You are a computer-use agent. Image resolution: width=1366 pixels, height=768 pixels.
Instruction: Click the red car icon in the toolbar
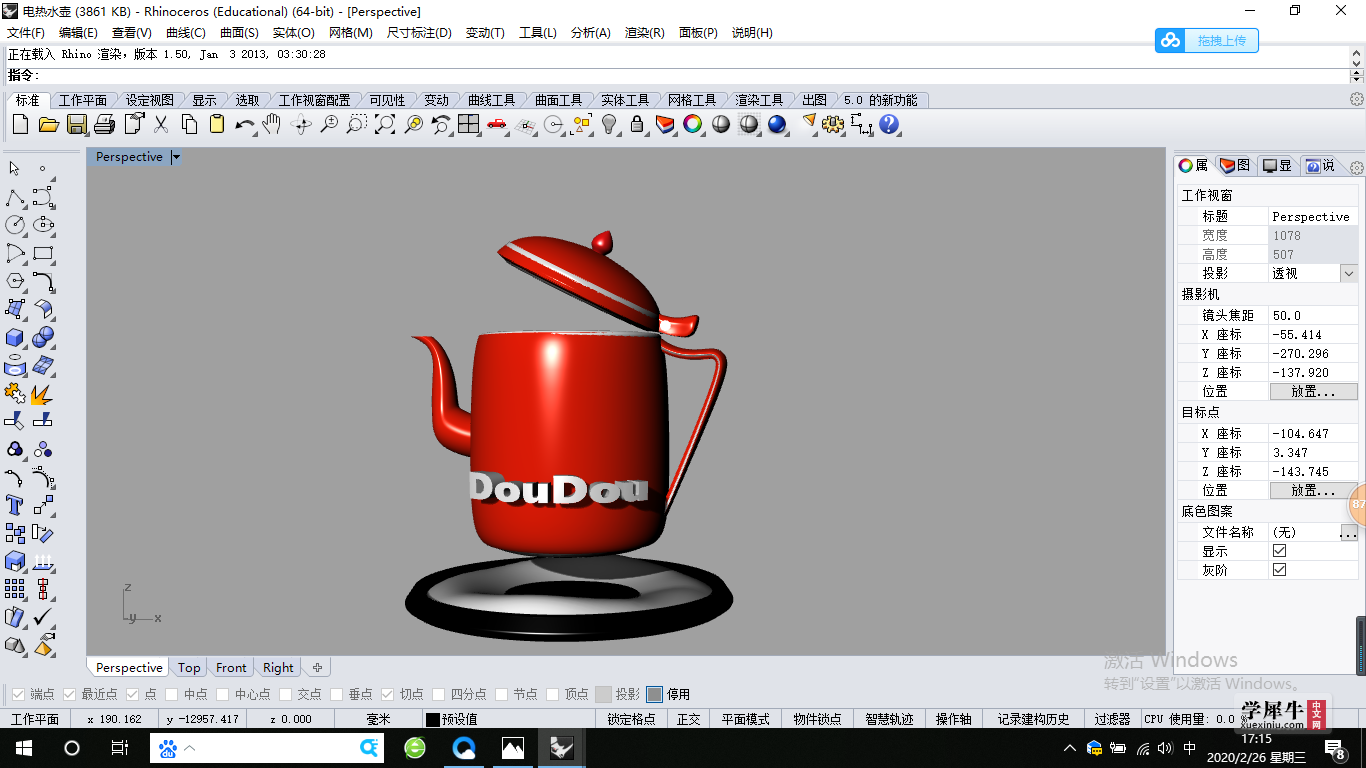[496, 124]
